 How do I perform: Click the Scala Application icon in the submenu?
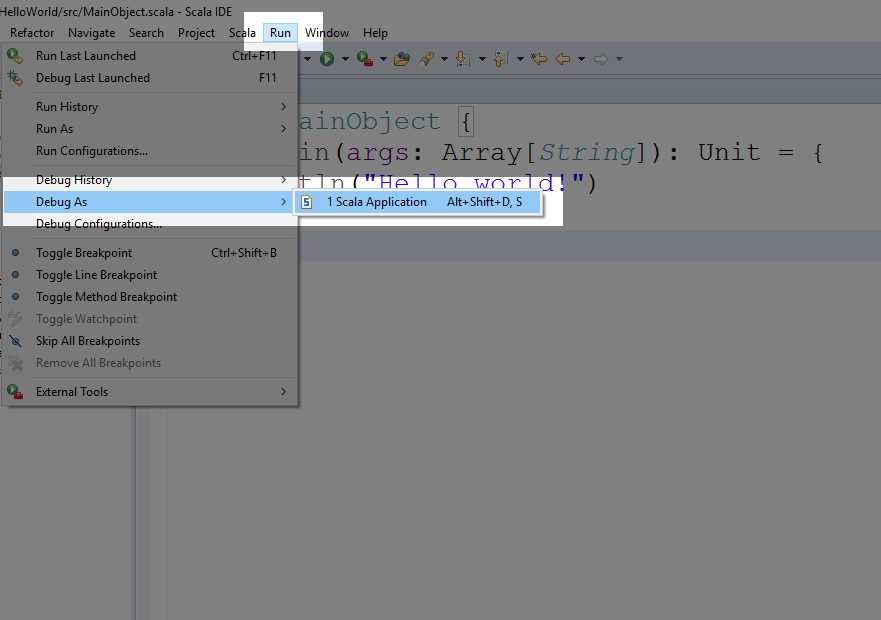click(306, 201)
